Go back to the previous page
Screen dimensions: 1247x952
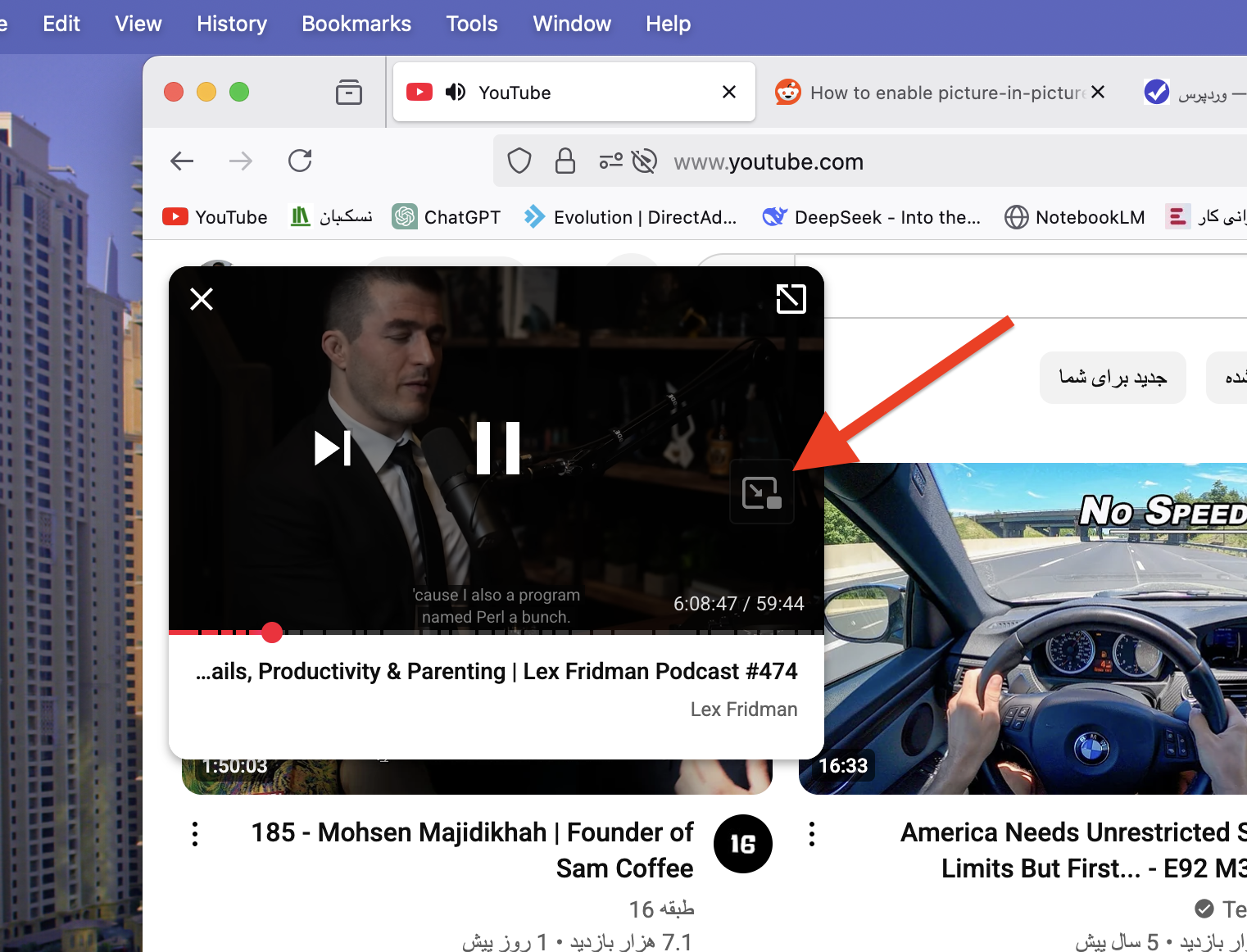(182, 161)
